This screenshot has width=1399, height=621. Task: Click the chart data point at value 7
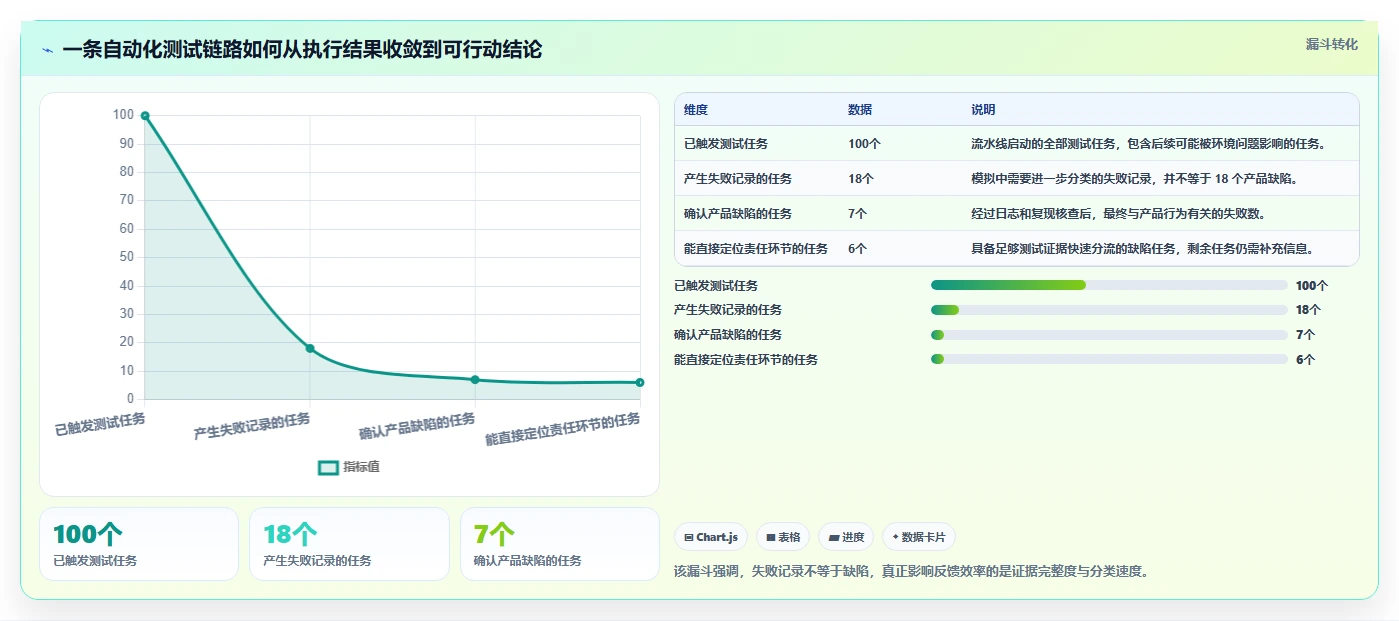(475, 380)
